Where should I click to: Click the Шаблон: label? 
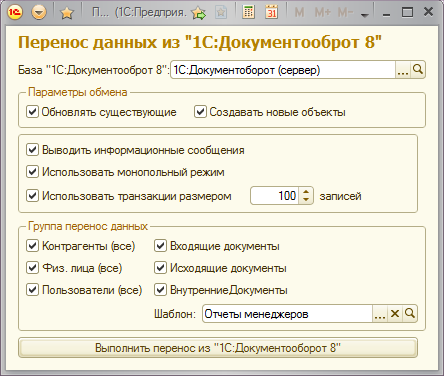point(175,314)
